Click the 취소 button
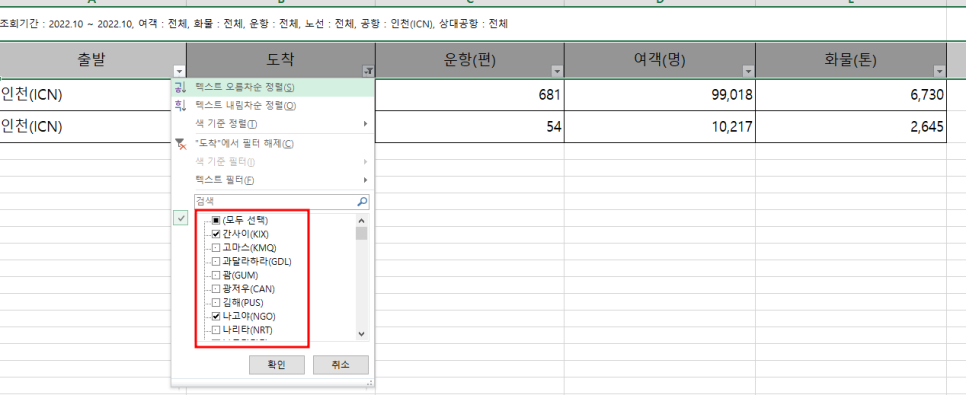 tap(341, 364)
